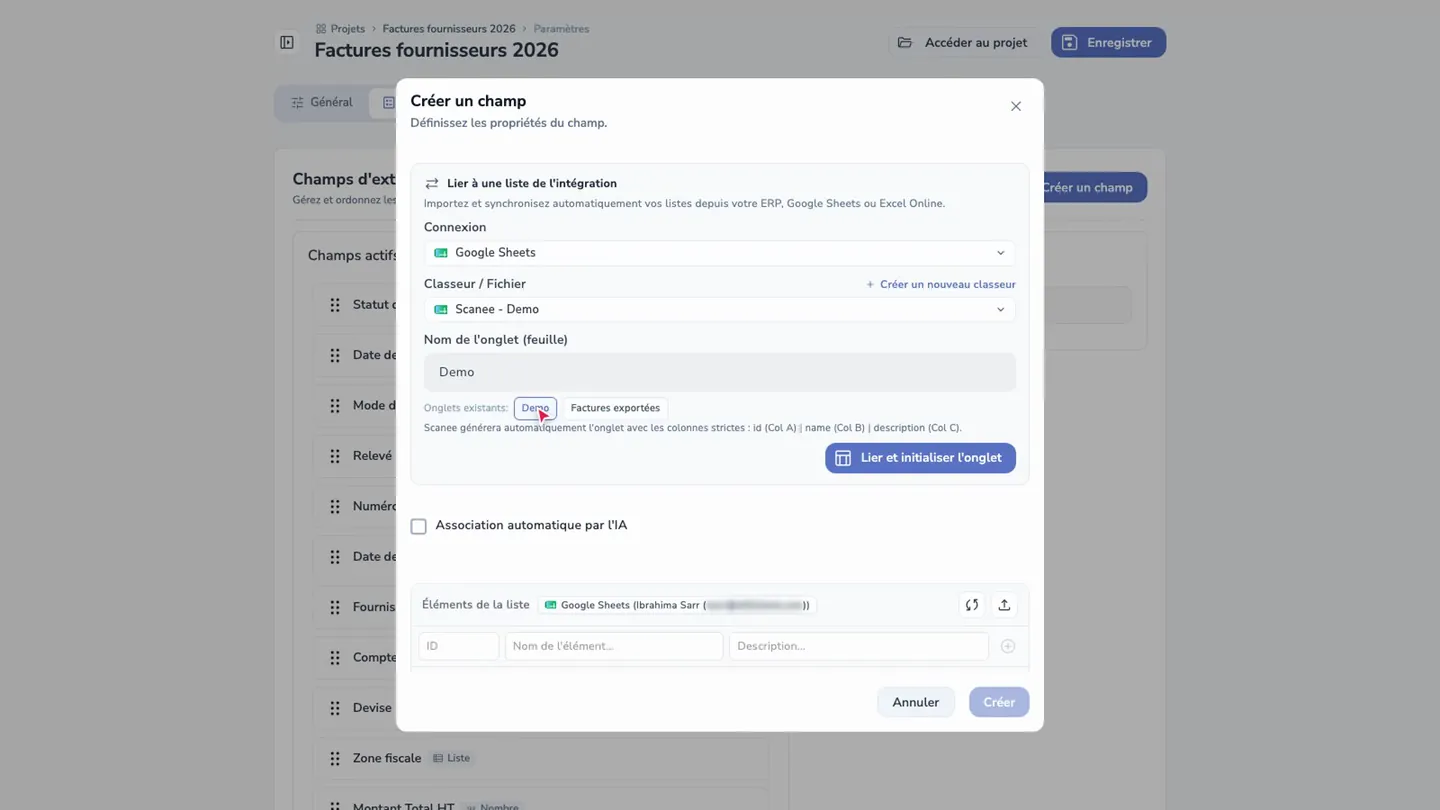Click the Paramètres breadcrumb text
The image size is (1440, 810).
(x=561, y=29)
